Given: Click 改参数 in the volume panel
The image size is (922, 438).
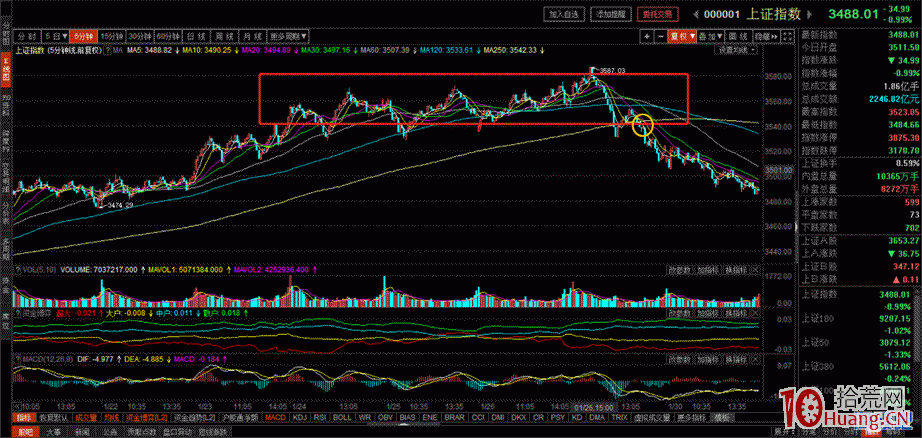Looking at the screenshot, I should point(679,269).
